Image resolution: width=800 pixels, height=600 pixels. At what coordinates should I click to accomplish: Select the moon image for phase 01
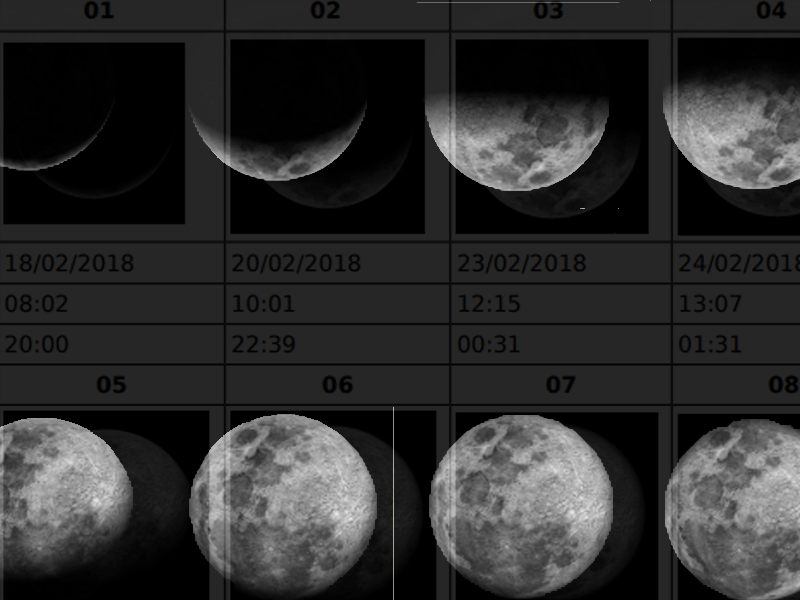tap(94, 133)
